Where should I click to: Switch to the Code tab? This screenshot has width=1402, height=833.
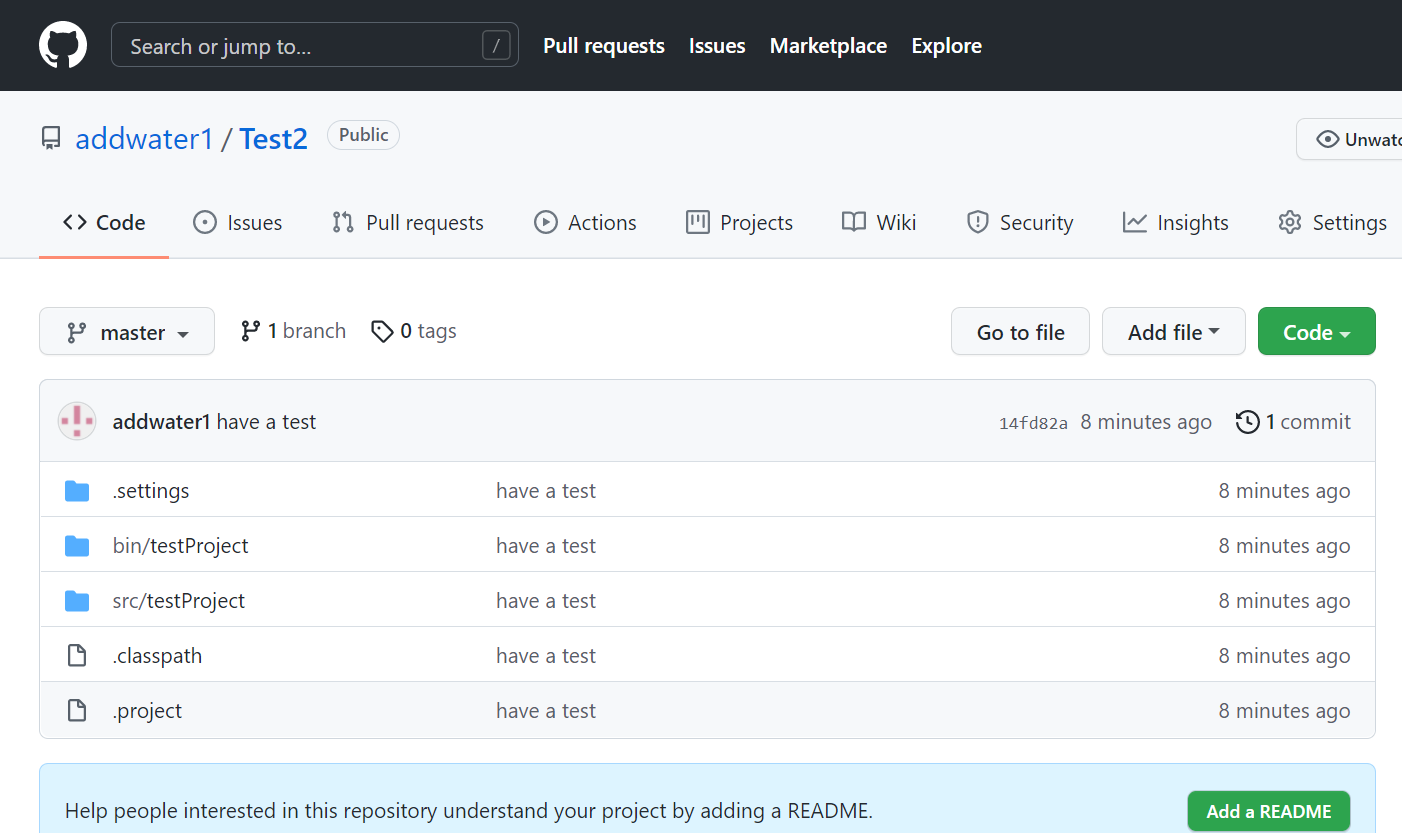click(104, 223)
